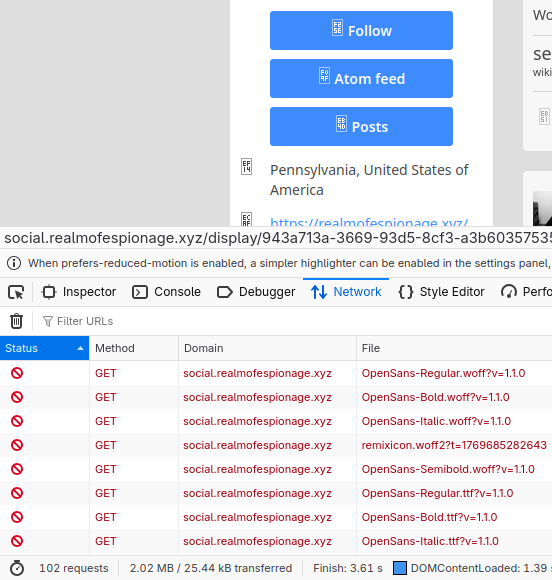The image size is (552, 580).
Task: Click GET method in OpenSans-Regular.woff row
Action: pyautogui.click(x=106, y=373)
